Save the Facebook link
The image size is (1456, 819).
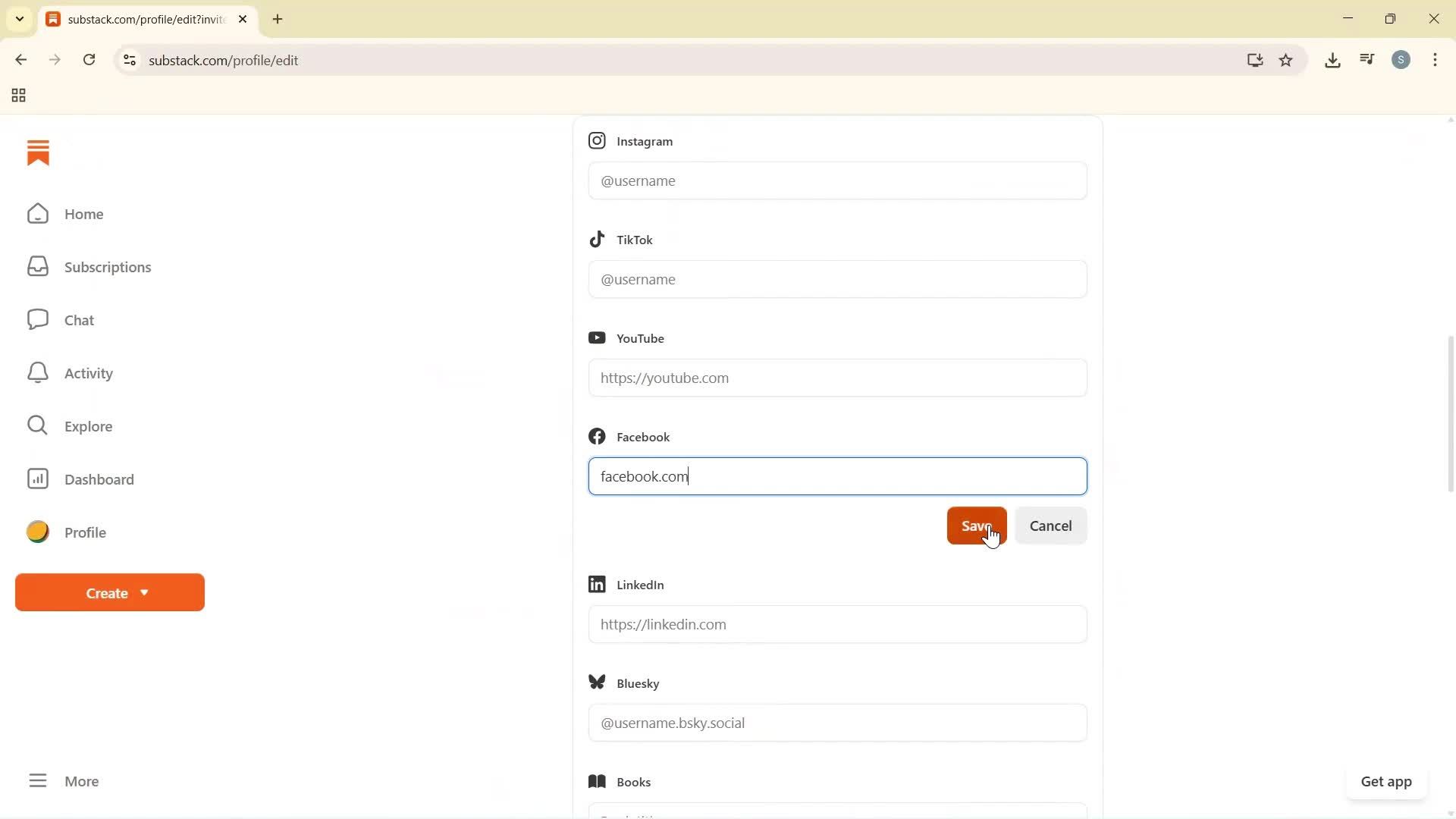[977, 526]
